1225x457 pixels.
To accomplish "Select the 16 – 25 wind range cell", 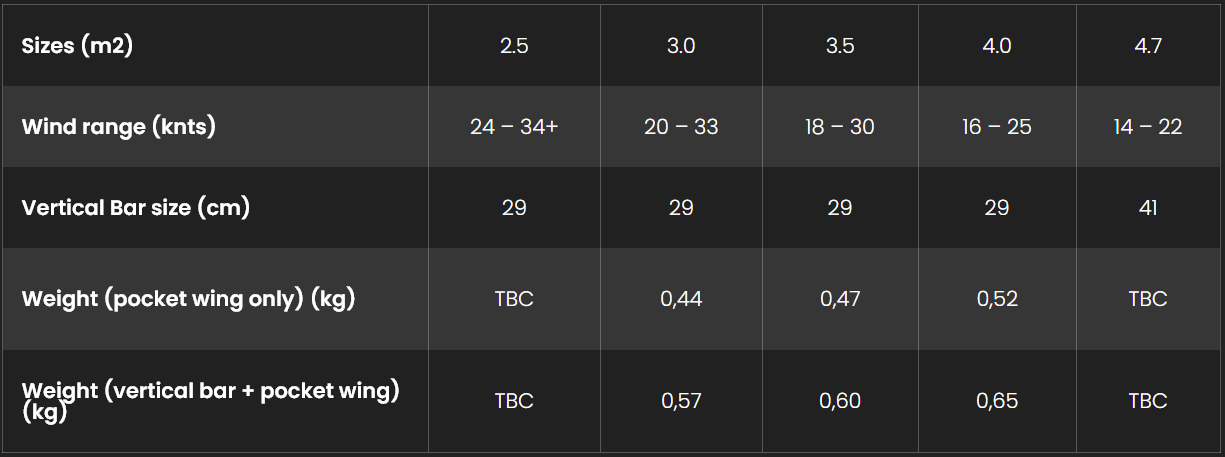I will (997, 127).
